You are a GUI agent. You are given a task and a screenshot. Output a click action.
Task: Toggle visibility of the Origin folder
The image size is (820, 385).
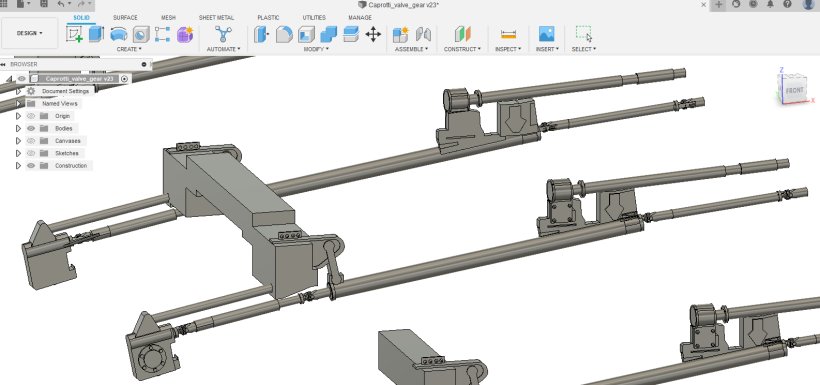coord(31,116)
